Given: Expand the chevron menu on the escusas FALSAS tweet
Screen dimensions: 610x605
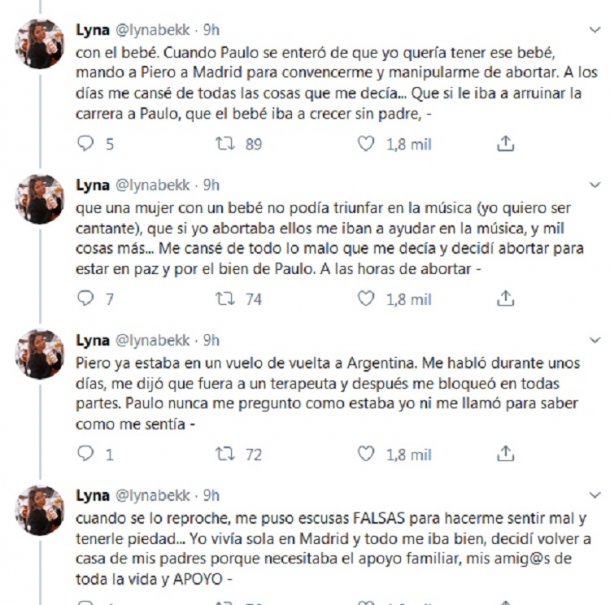Looking at the screenshot, I should (595, 495).
